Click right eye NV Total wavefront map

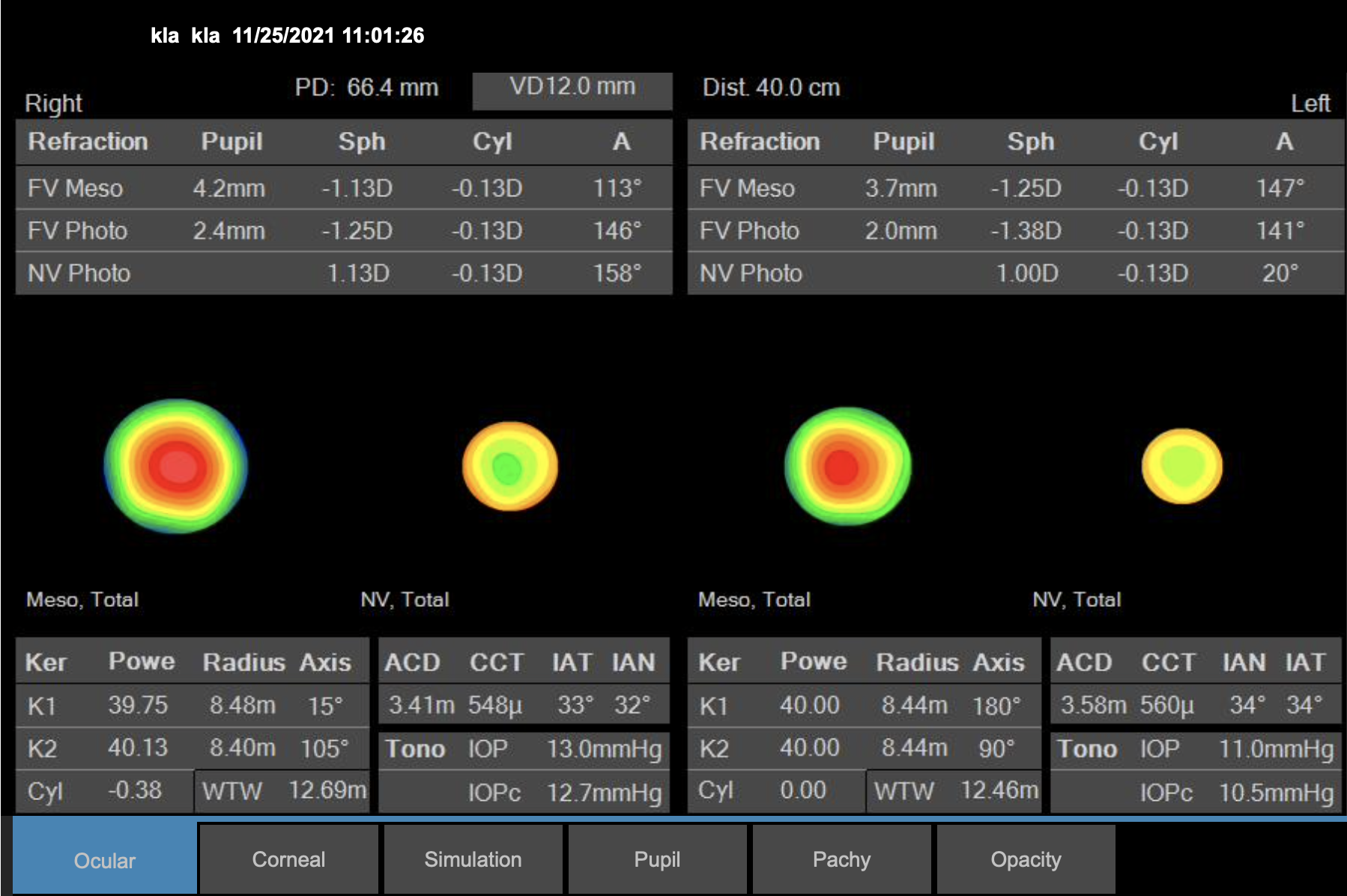click(509, 466)
